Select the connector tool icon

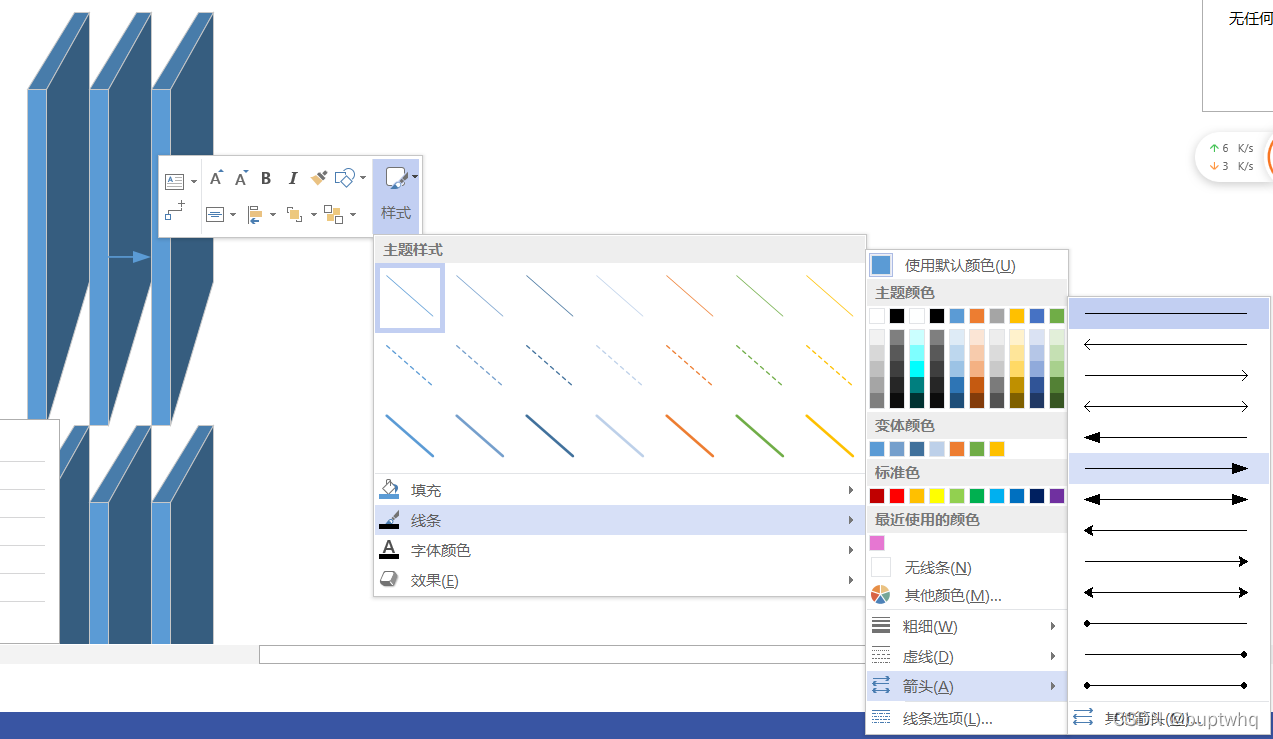pyautogui.click(x=175, y=211)
